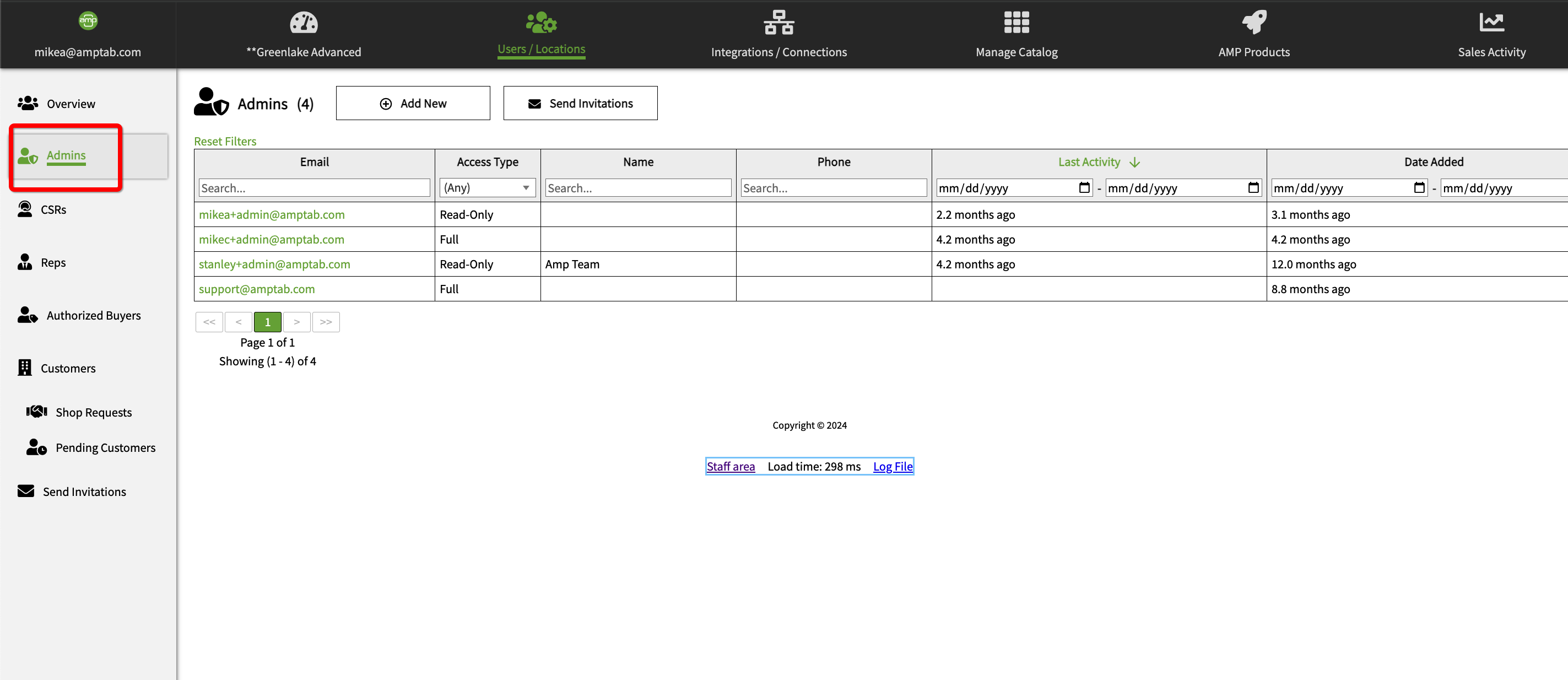Open Pending Customers in sidebar
The image size is (1568, 680).
[x=105, y=447]
